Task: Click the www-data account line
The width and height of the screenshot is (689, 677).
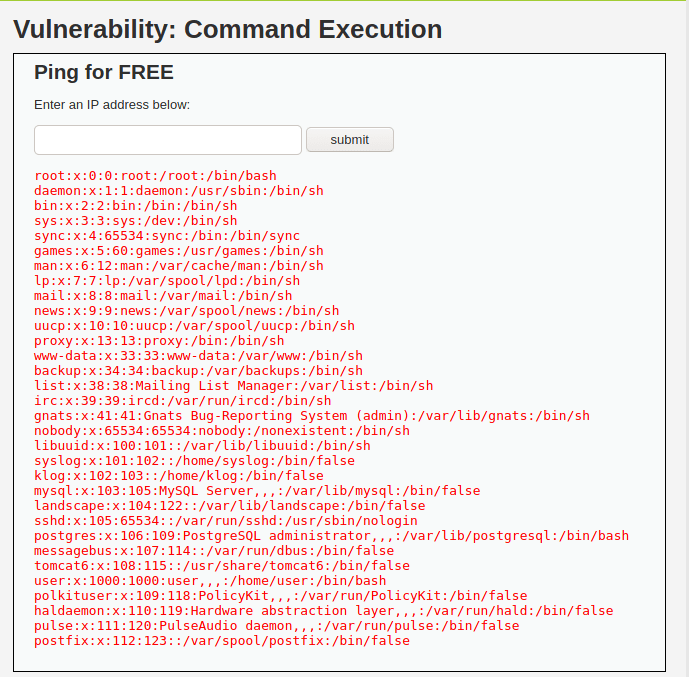Action: [x=198, y=356]
